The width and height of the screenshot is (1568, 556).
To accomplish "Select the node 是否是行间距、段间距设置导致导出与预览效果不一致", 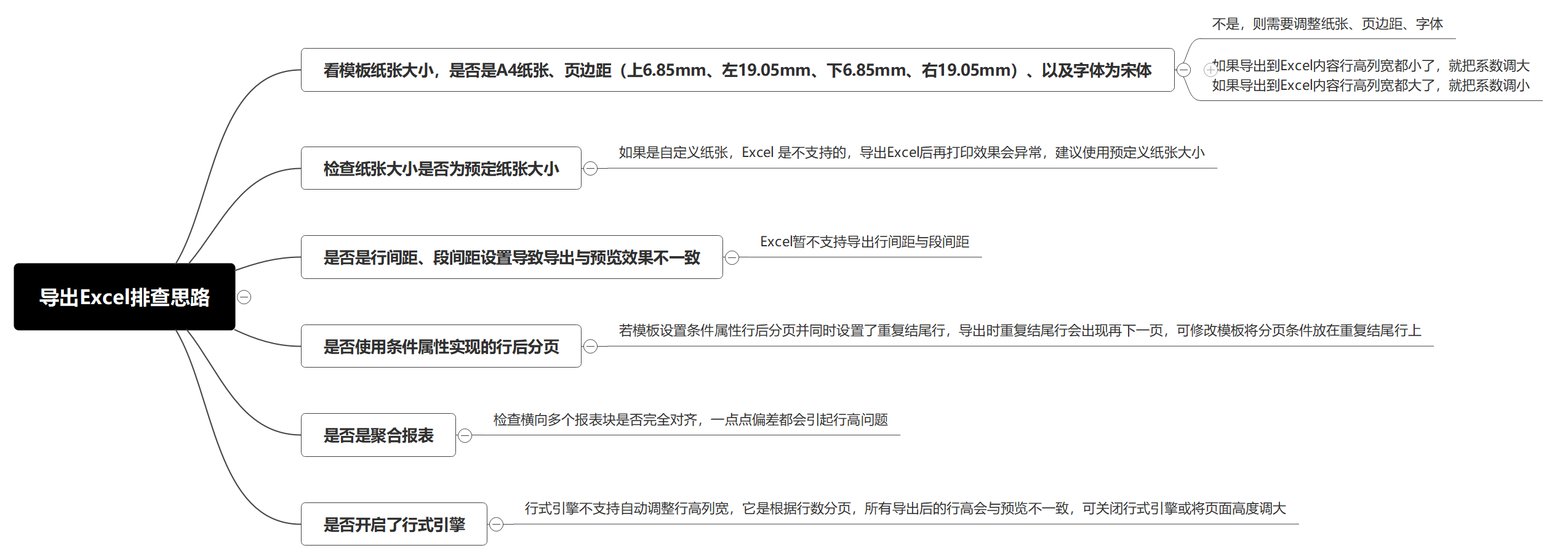I will pos(511,257).
